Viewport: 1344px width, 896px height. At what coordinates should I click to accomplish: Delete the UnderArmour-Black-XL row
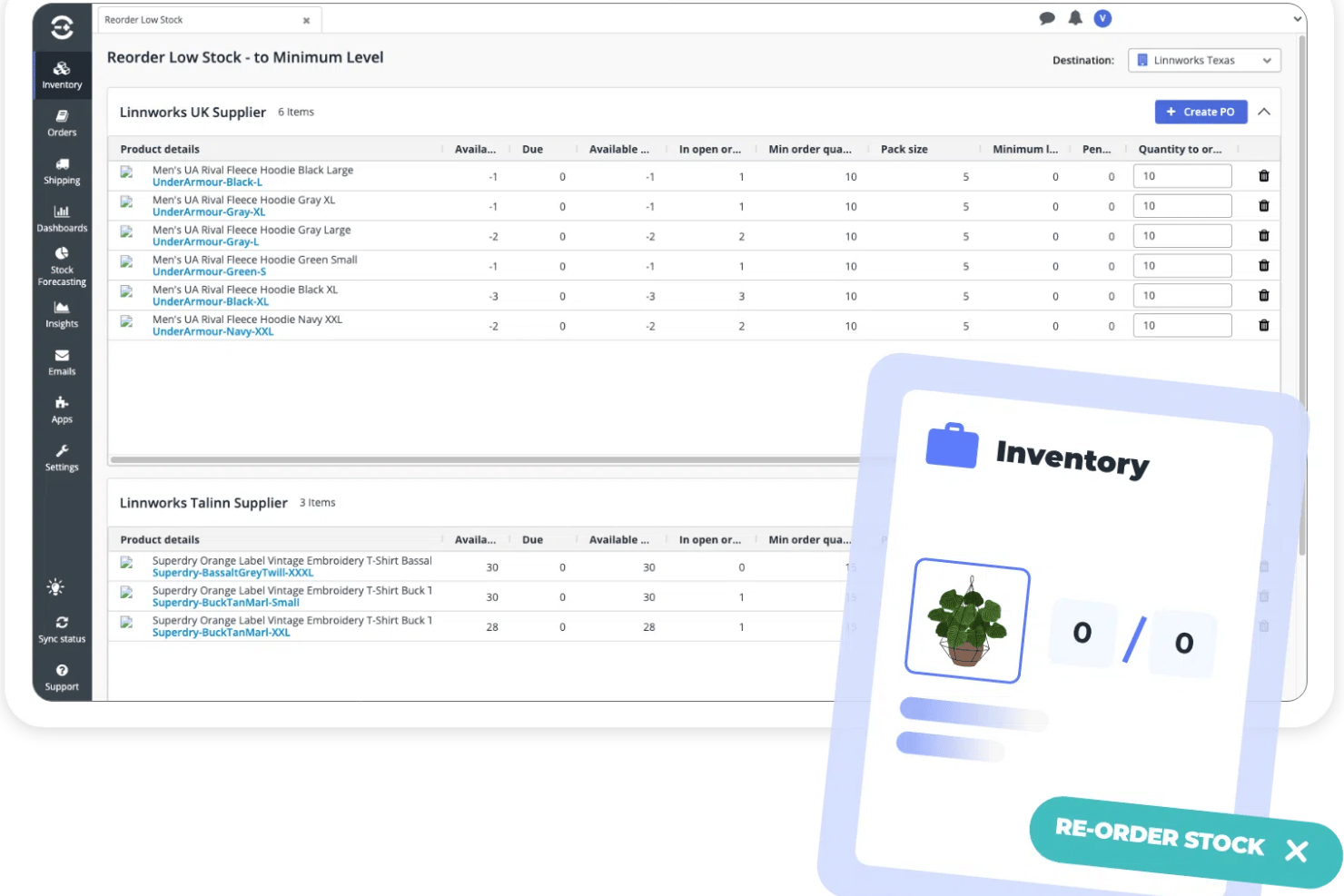click(1263, 296)
